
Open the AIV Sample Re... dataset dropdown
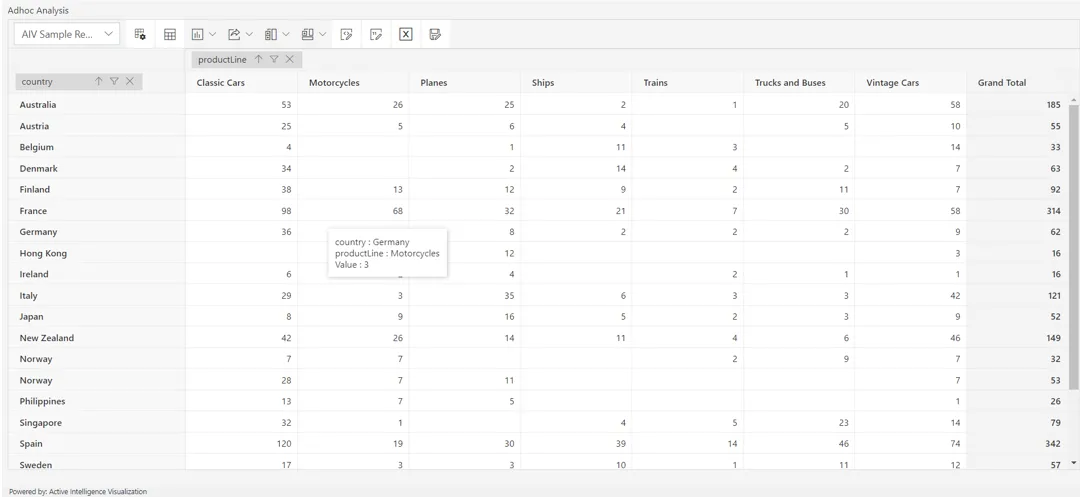pos(66,34)
